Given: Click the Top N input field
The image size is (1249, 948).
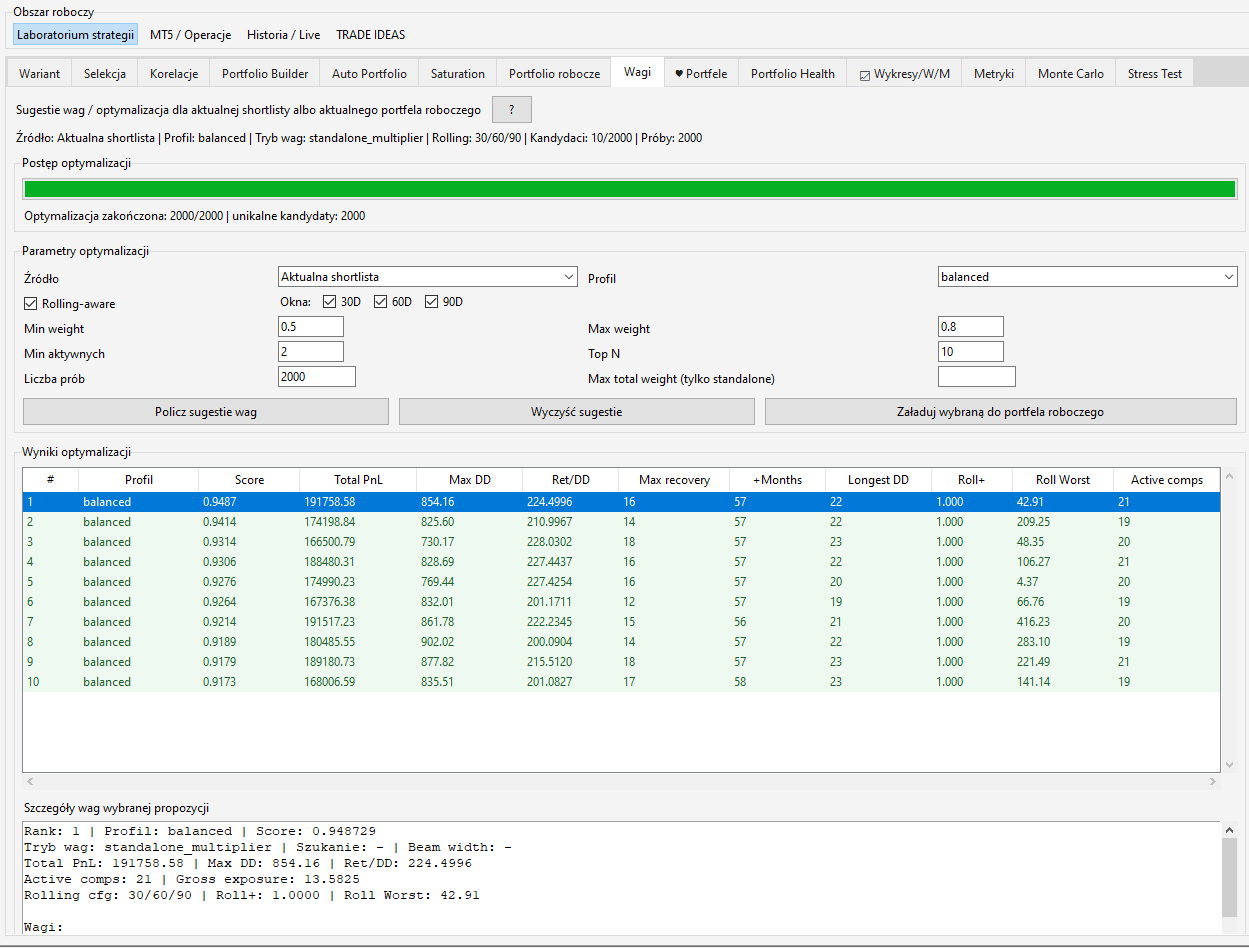Looking at the screenshot, I should [971, 352].
